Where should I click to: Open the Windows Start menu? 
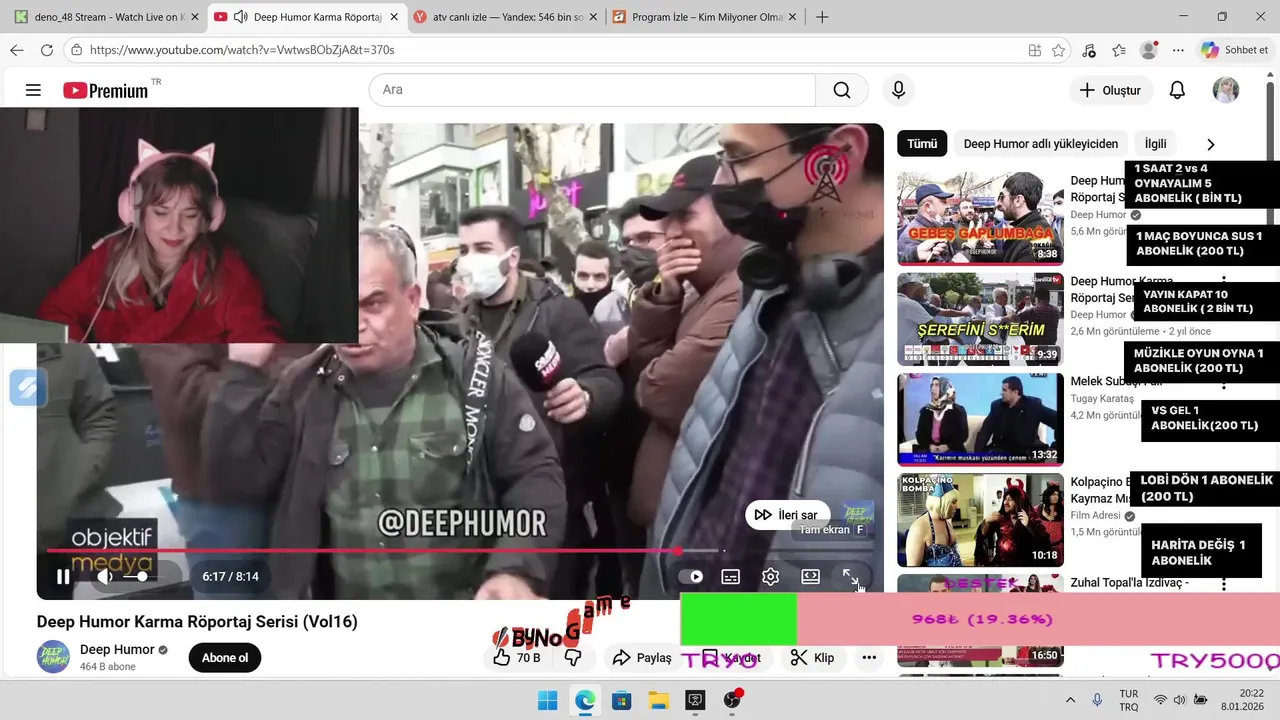click(x=547, y=700)
